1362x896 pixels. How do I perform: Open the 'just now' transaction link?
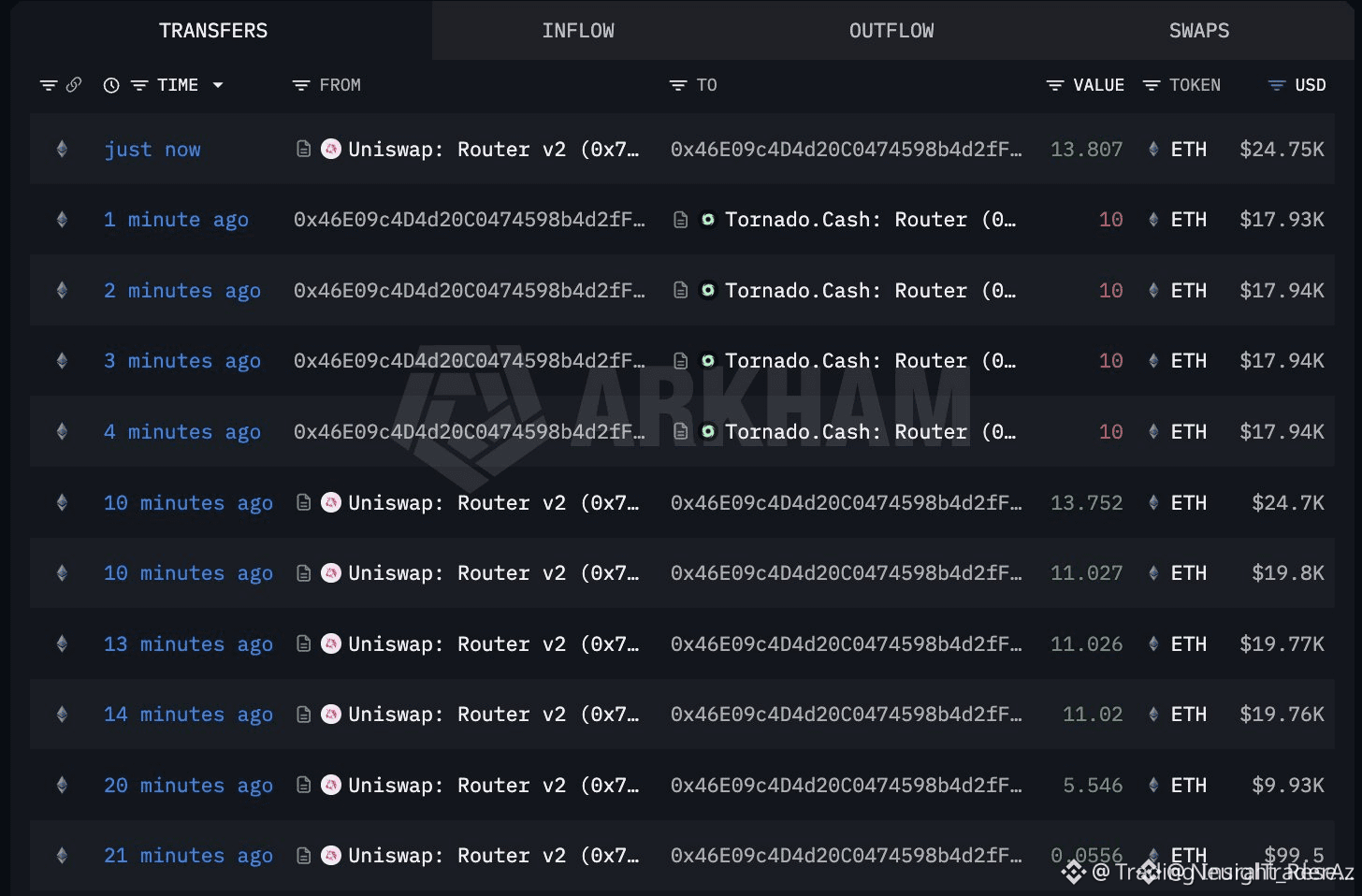pyautogui.click(x=152, y=150)
